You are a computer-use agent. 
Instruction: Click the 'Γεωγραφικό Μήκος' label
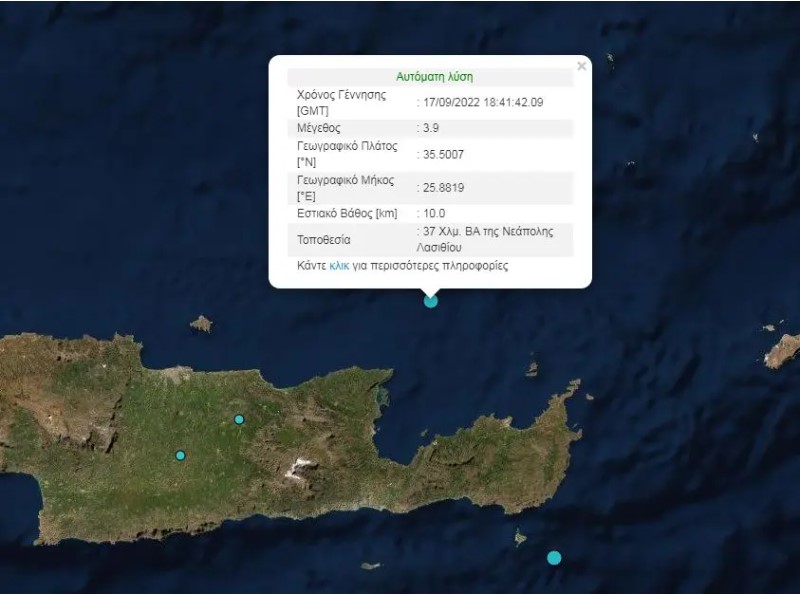pyautogui.click(x=345, y=181)
